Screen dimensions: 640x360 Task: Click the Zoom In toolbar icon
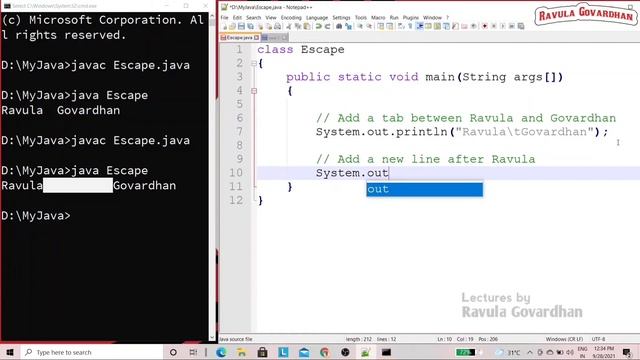tap(360, 26)
